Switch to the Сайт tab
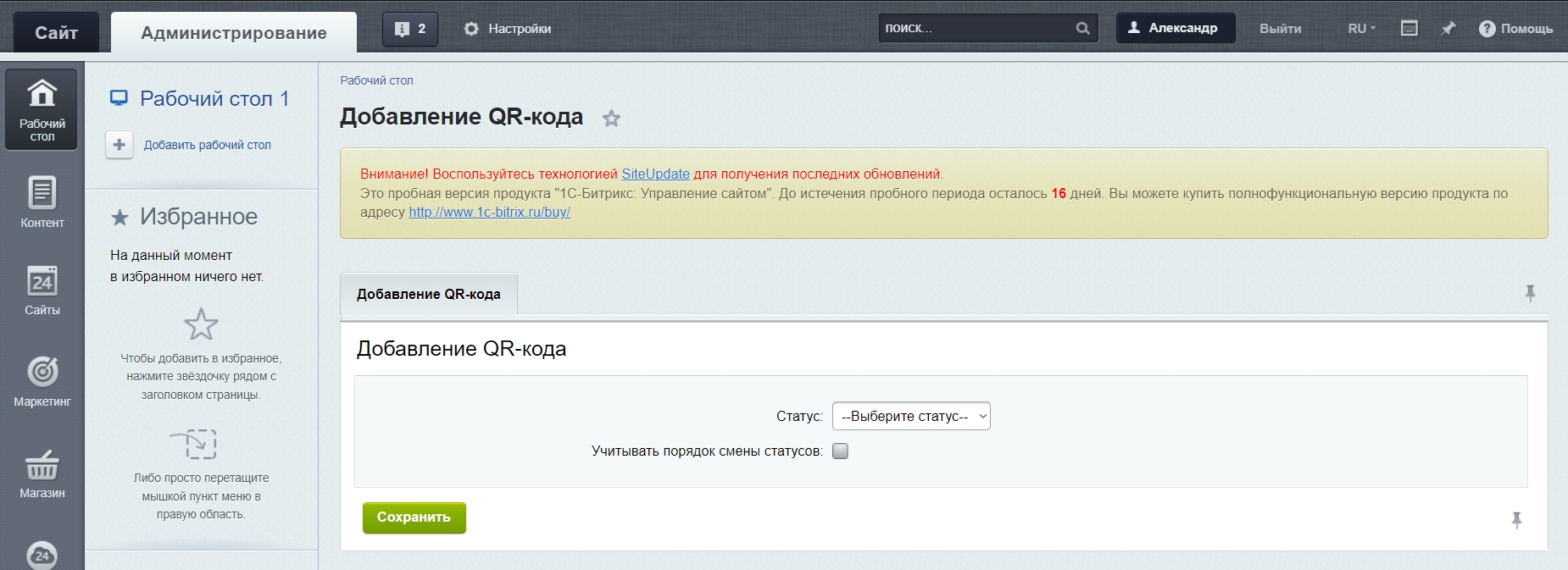This screenshot has width=1568, height=570. coord(56,33)
